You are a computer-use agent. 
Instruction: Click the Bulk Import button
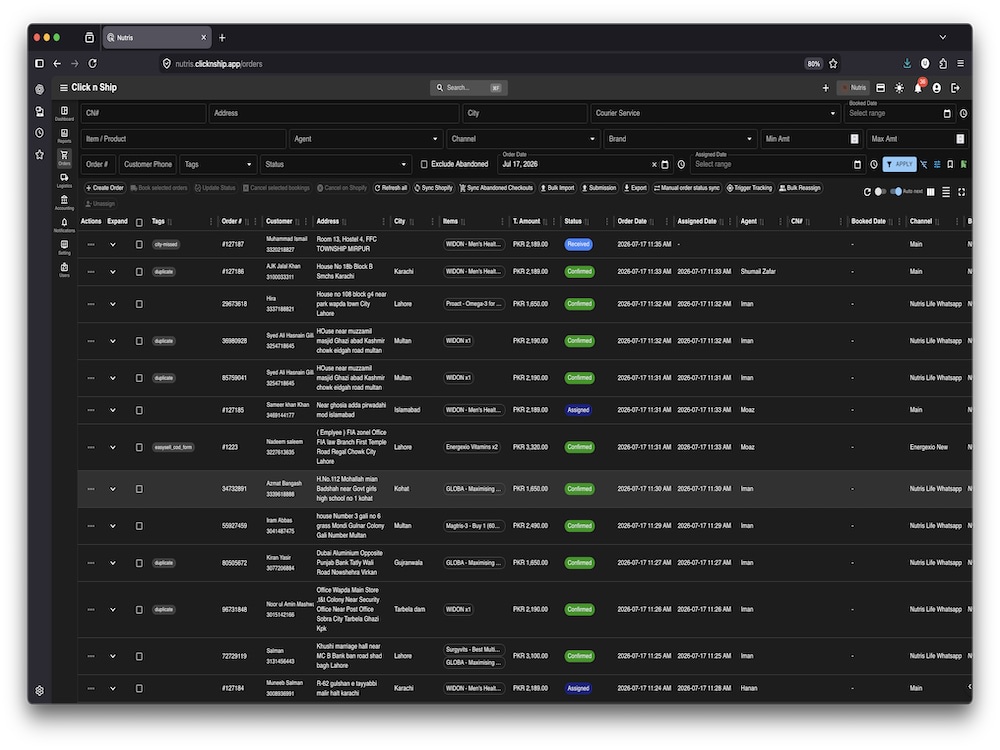(x=557, y=188)
